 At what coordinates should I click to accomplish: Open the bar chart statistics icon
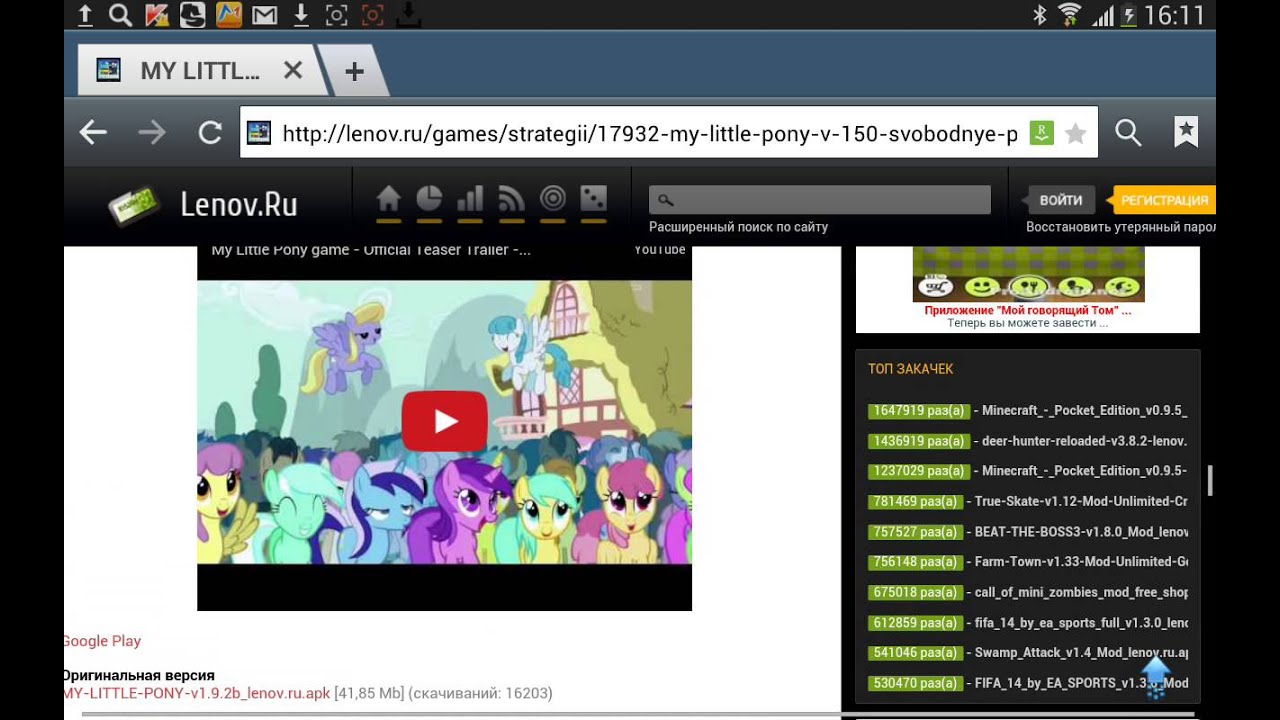[x=470, y=200]
